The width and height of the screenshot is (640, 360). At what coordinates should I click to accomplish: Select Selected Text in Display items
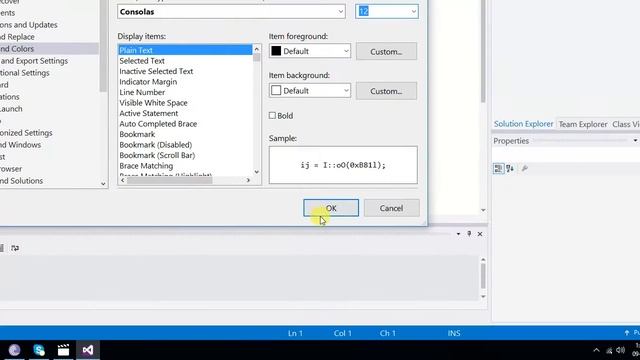(x=142, y=61)
